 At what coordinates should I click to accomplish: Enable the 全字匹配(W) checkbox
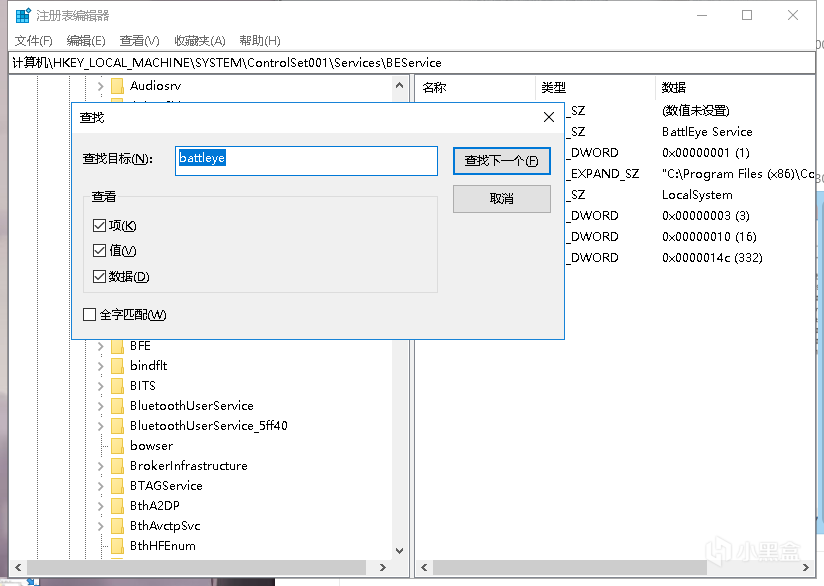point(88,314)
